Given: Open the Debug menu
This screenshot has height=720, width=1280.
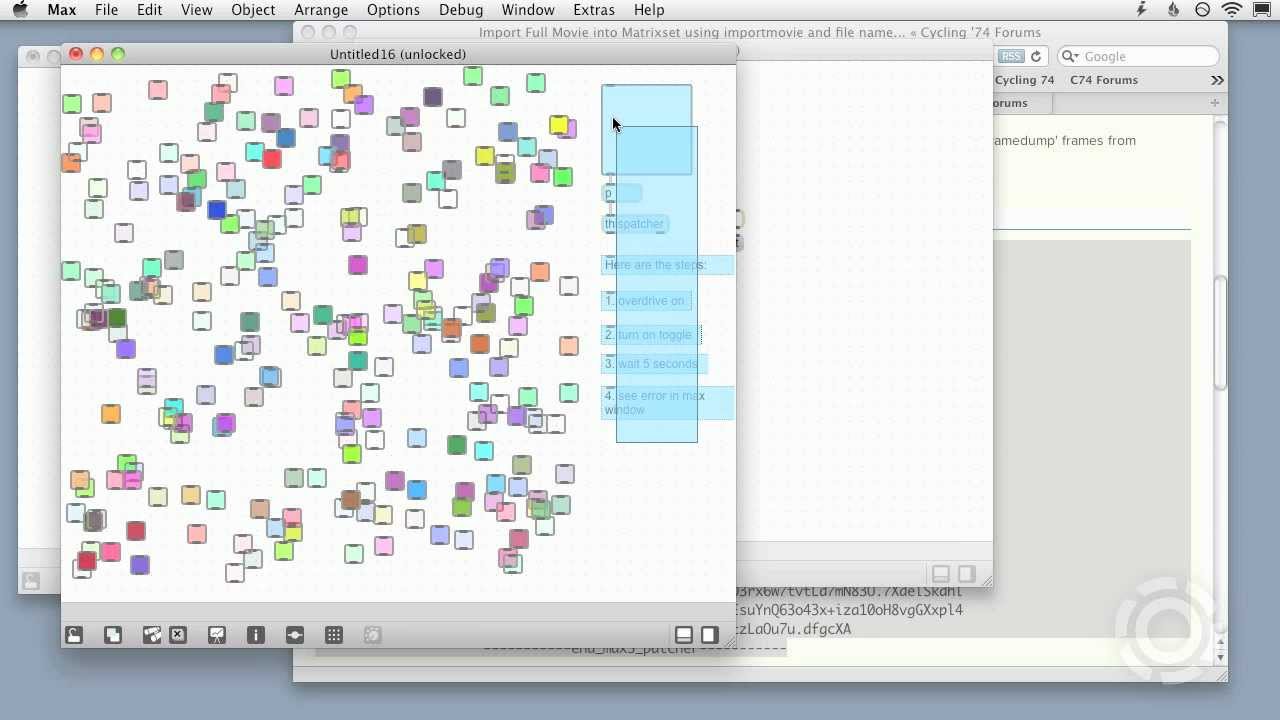Looking at the screenshot, I should point(461,10).
